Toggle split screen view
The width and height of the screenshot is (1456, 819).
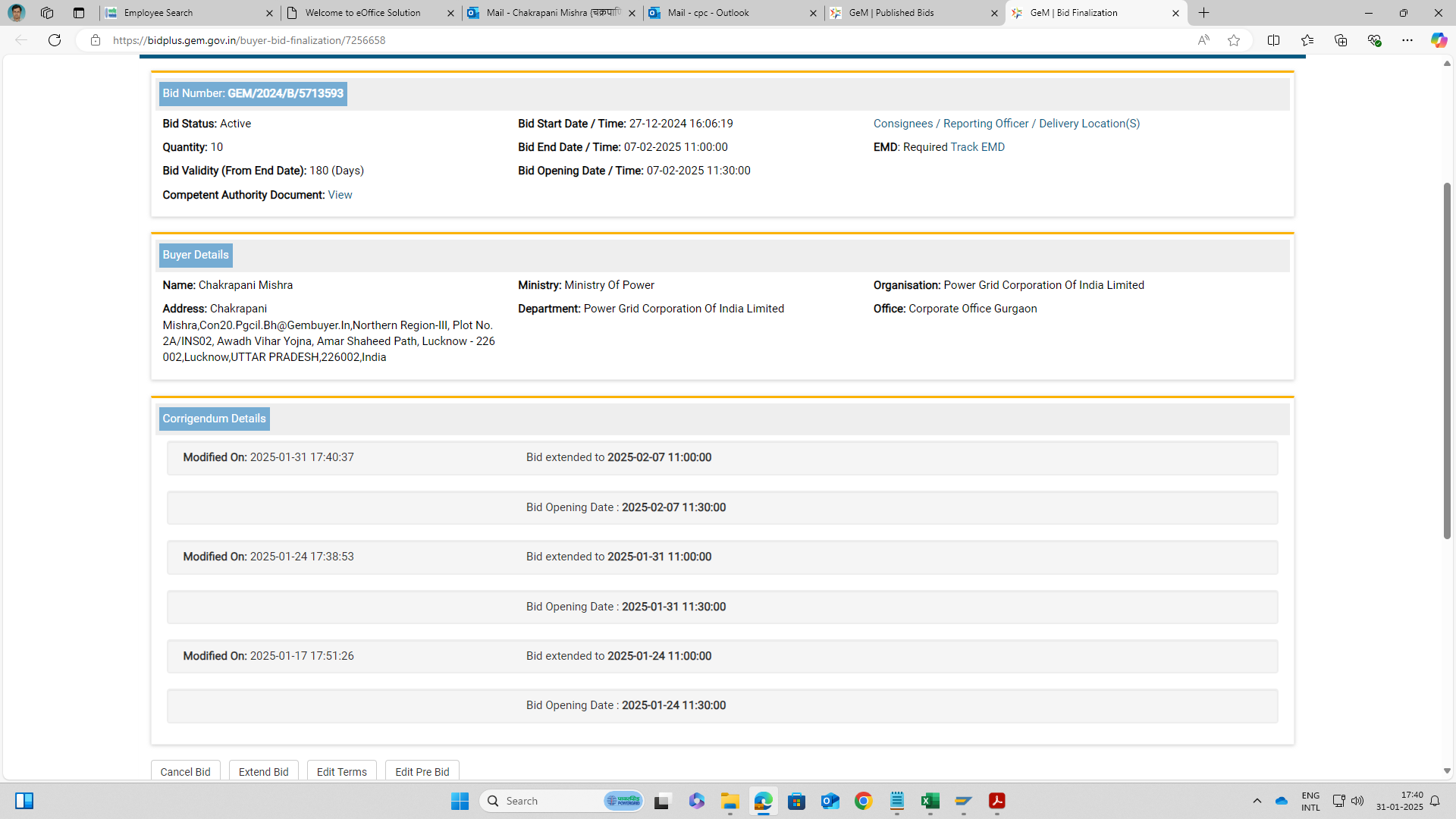click(x=1273, y=40)
